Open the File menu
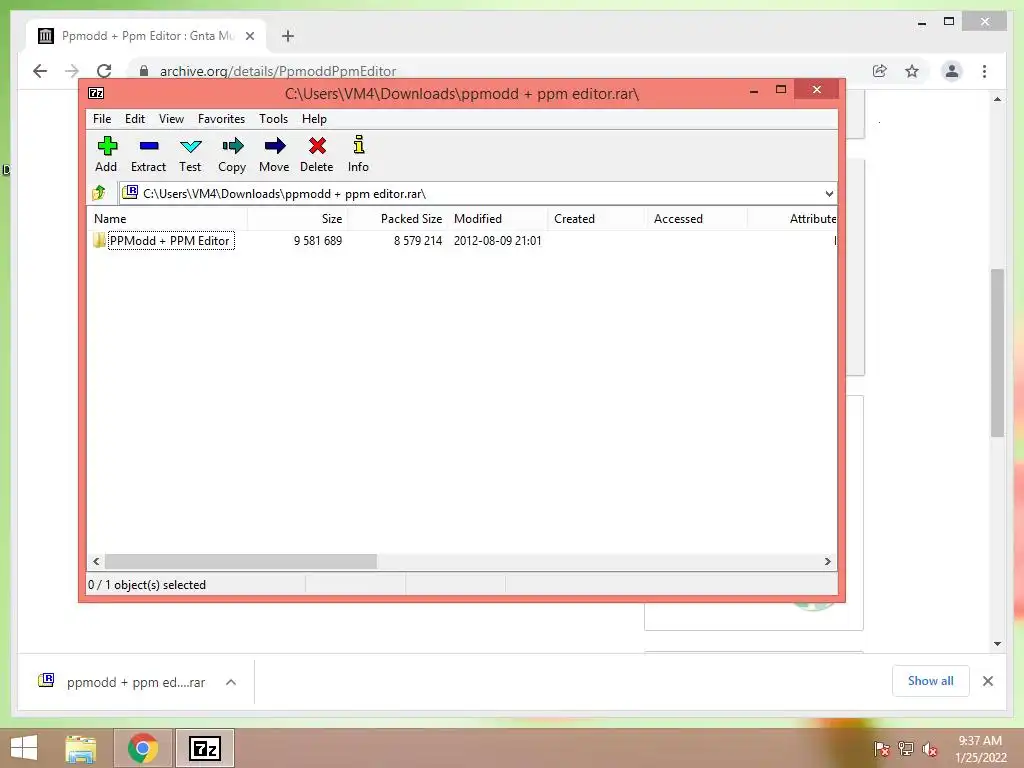 pyautogui.click(x=102, y=119)
